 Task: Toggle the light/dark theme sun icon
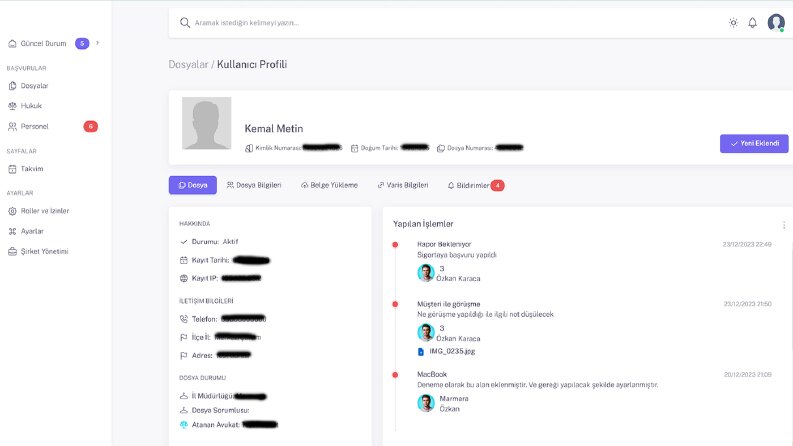(733, 23)
